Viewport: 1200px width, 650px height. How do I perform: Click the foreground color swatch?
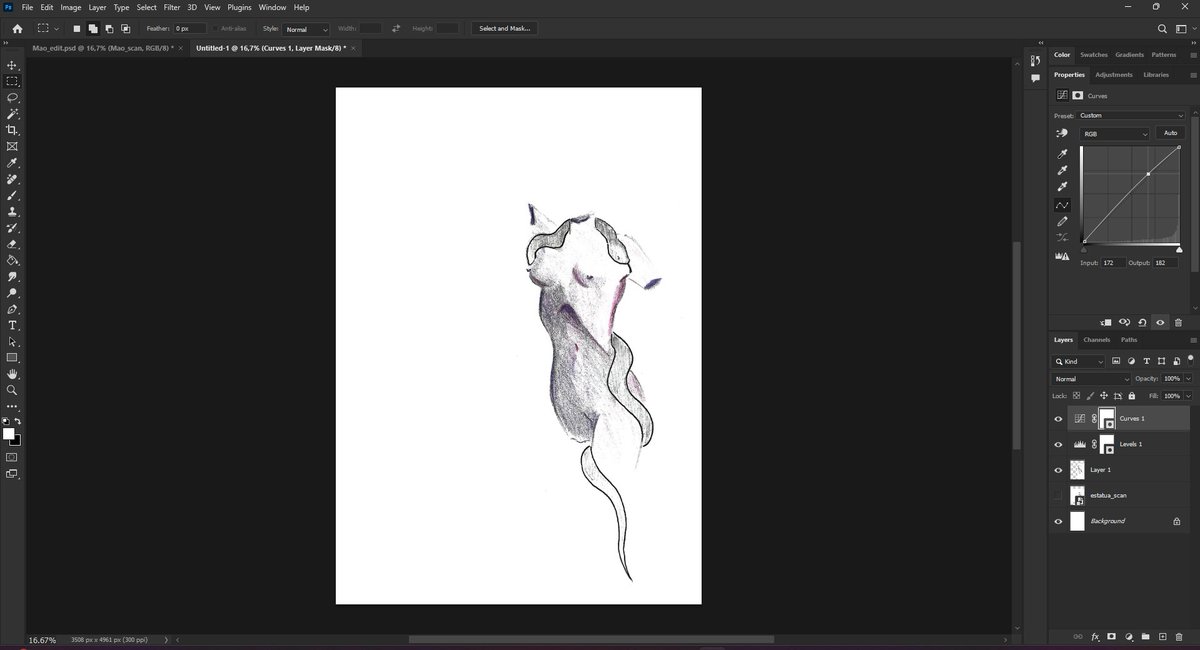pyautogui.click(x=9, y=433)
